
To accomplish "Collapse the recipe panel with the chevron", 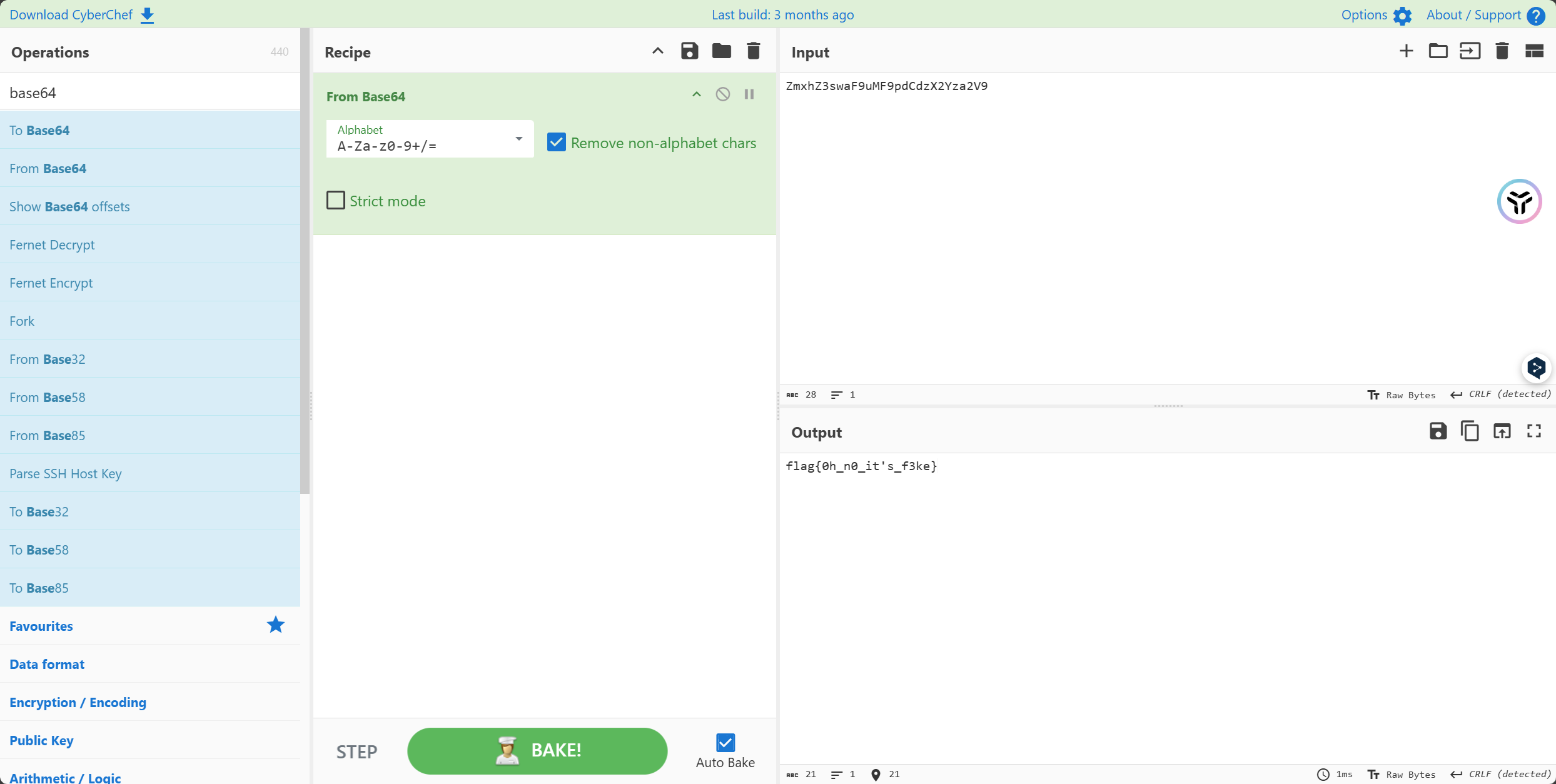I will pyautogui.click(x=657, y=51).
